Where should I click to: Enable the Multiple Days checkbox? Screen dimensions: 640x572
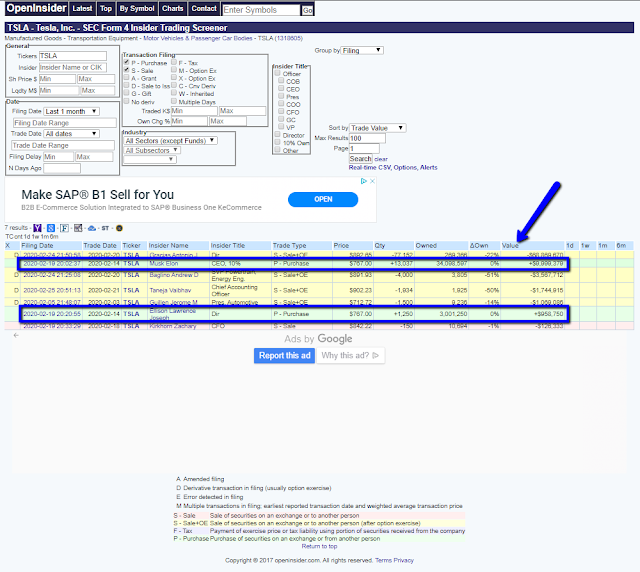pyautogui.click(x=174, y=101)
